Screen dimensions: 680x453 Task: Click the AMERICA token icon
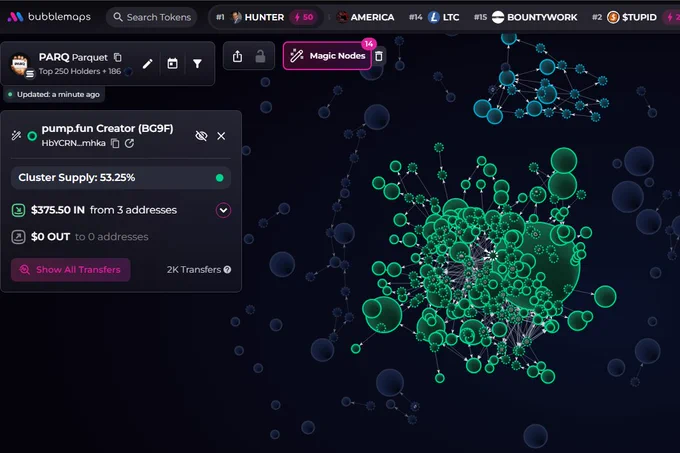[342, 17]
